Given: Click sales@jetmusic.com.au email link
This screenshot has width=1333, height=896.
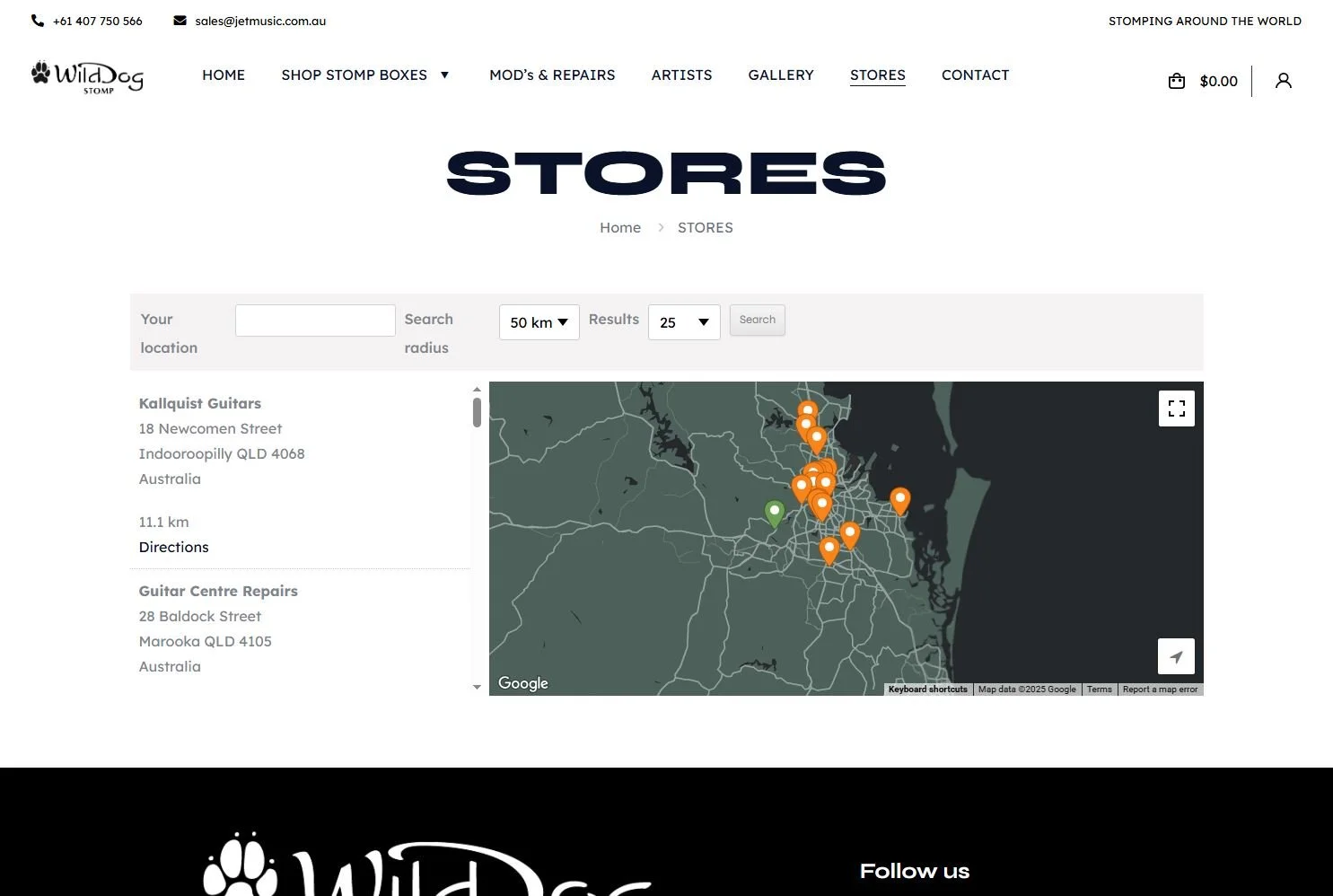Looking at the screenshot, I should coord(260,21).
